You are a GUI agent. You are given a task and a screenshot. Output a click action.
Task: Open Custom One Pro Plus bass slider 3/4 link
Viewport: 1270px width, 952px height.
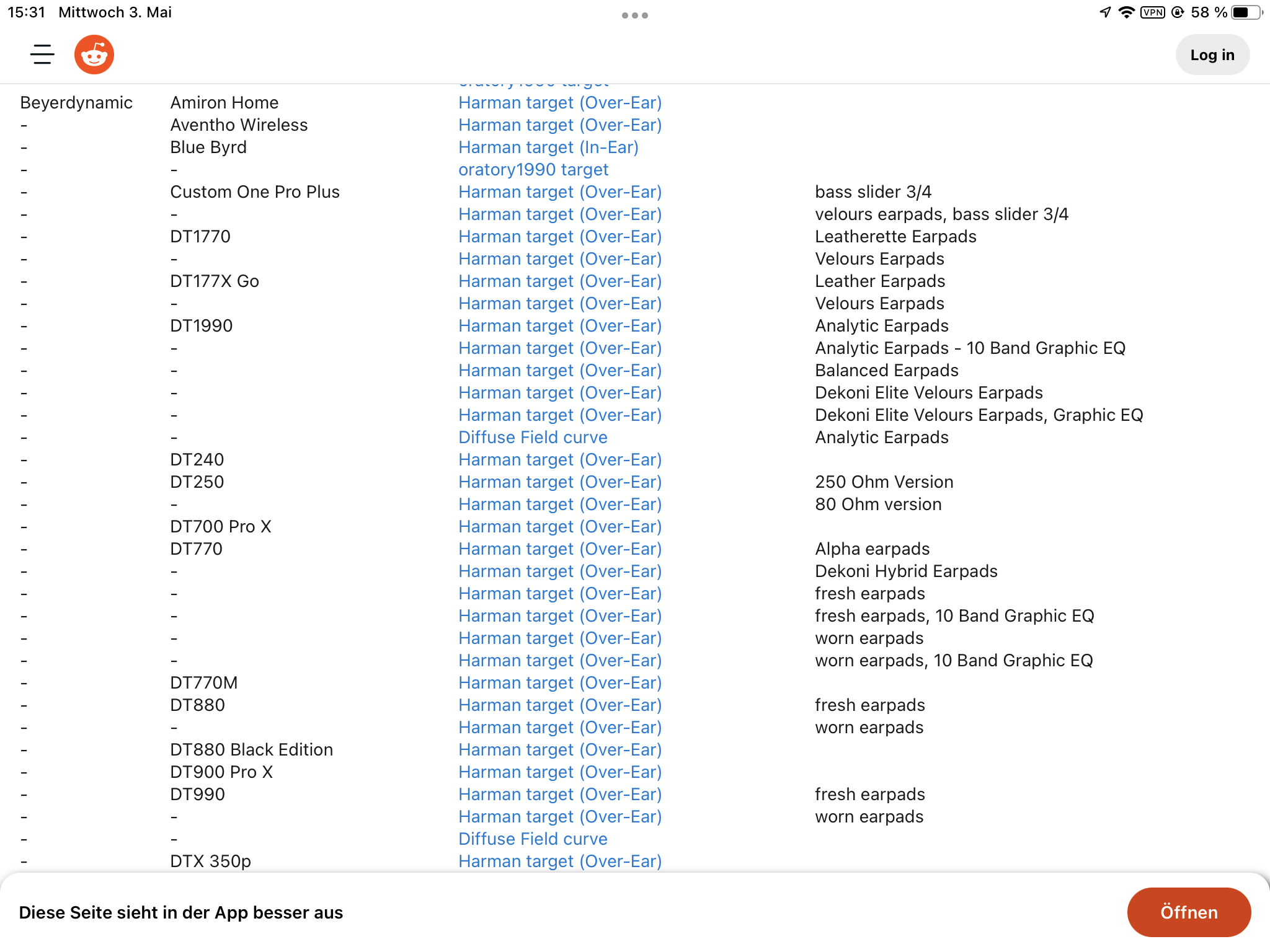coord(560,192)
